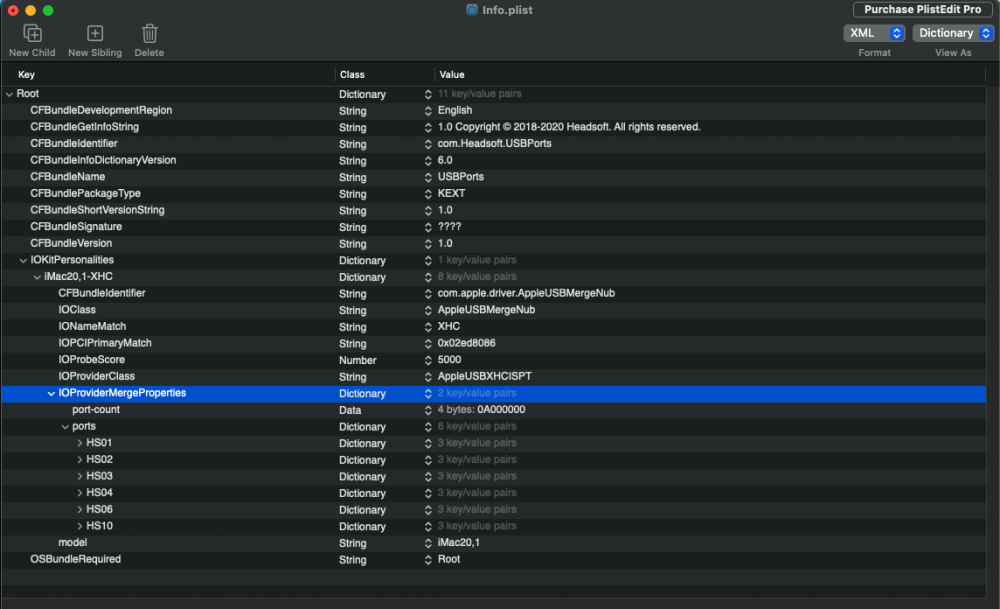This screenshot has width=1000, height=609.
Task: Click the value 0x02ed8086
Action: coord(466,342)
